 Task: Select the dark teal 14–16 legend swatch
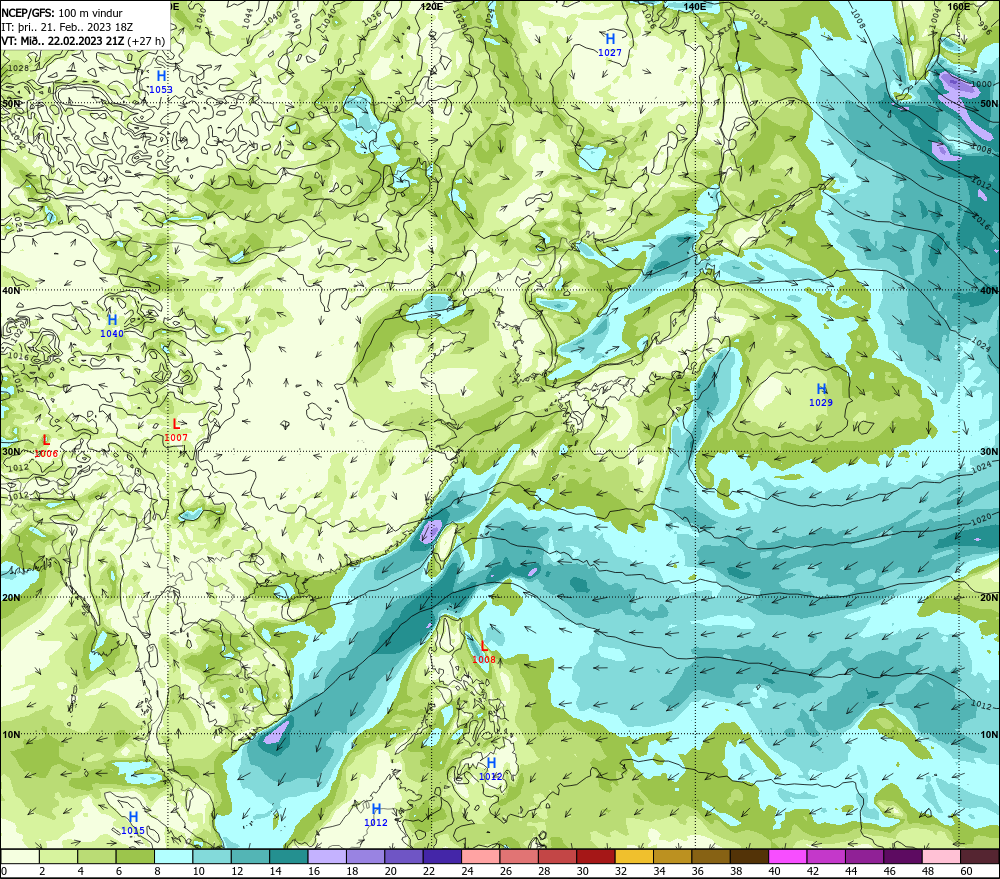point(289,857)
